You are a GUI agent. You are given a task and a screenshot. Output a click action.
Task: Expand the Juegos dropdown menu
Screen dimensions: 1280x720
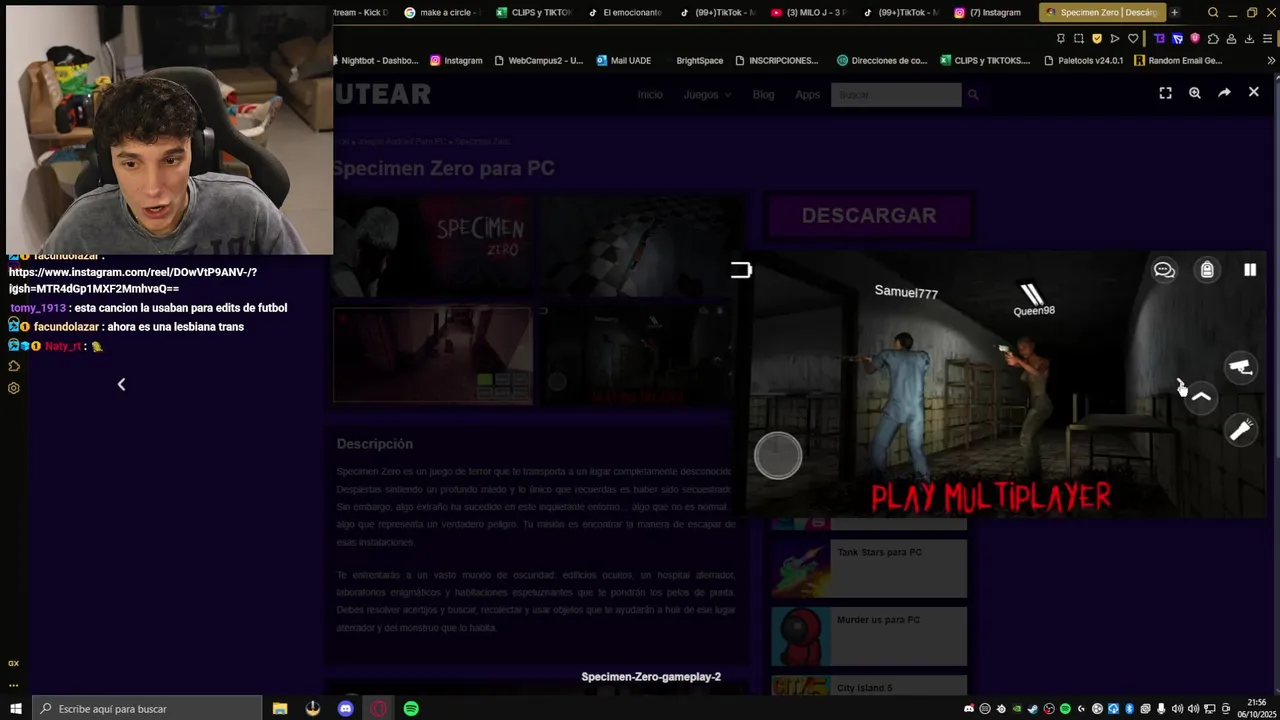707,94
